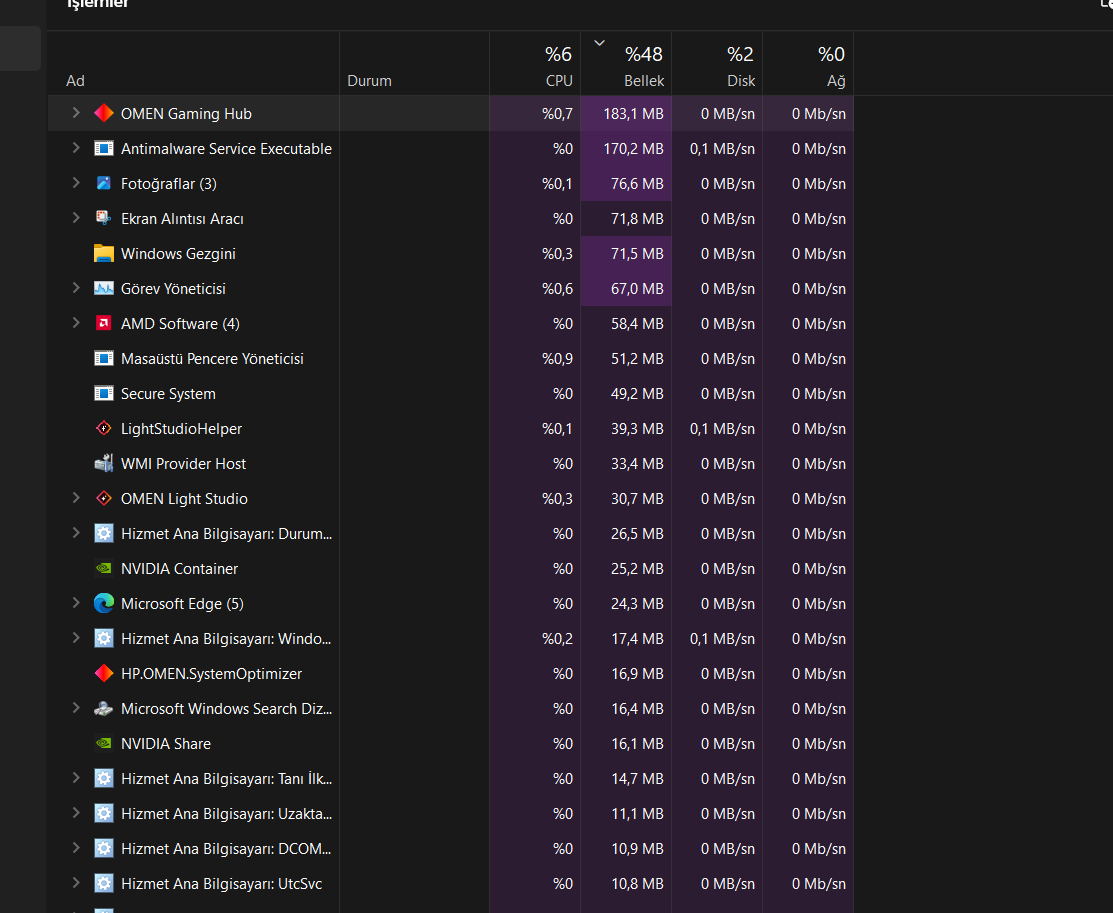Viewport: 1113px width, 913px height.
Task: Expand the Fotoğraflar (3) process group
Action: [76, 182]
